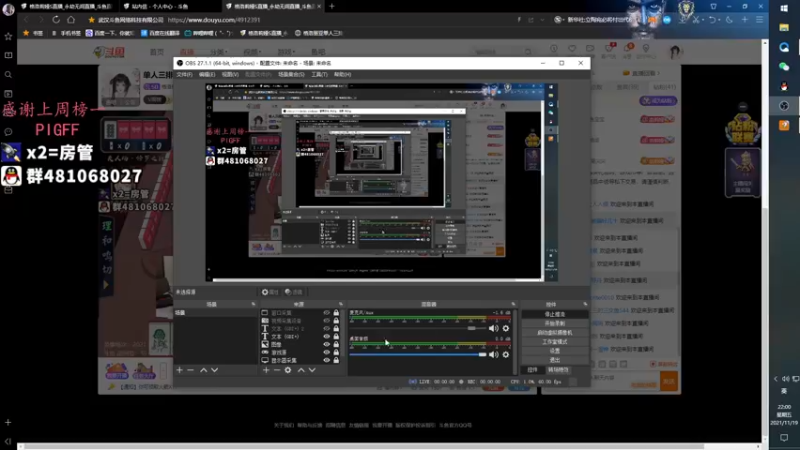Click the 停止推流 stop streaming button

point(553,314)
